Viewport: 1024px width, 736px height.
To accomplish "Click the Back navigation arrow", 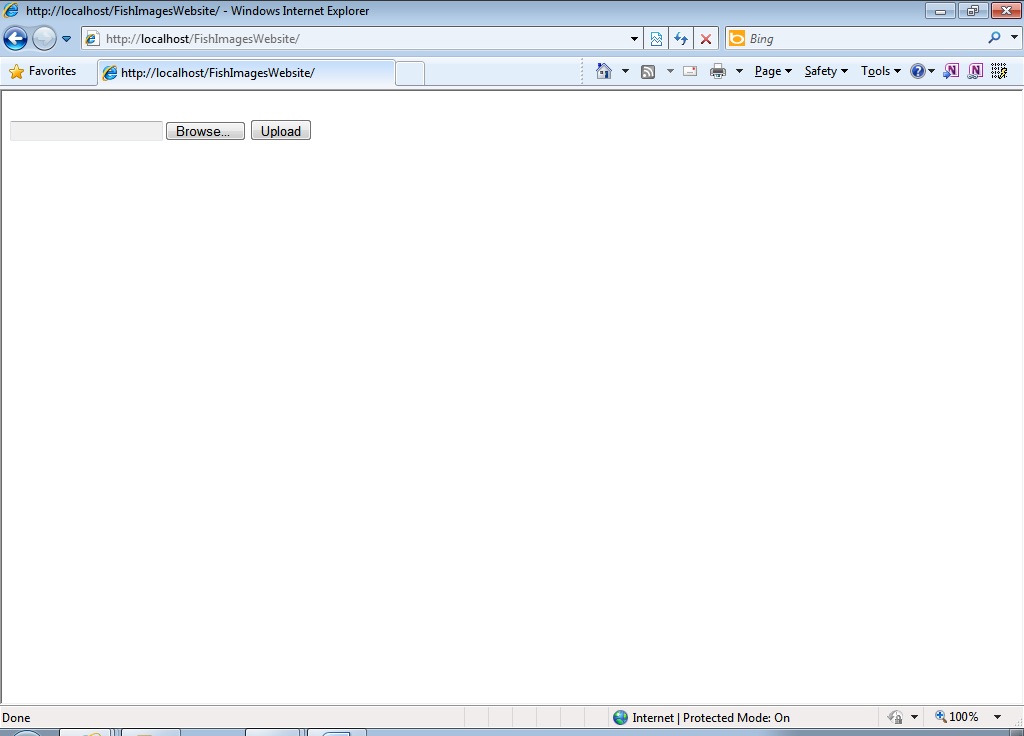I will click(x=15, y=39).
